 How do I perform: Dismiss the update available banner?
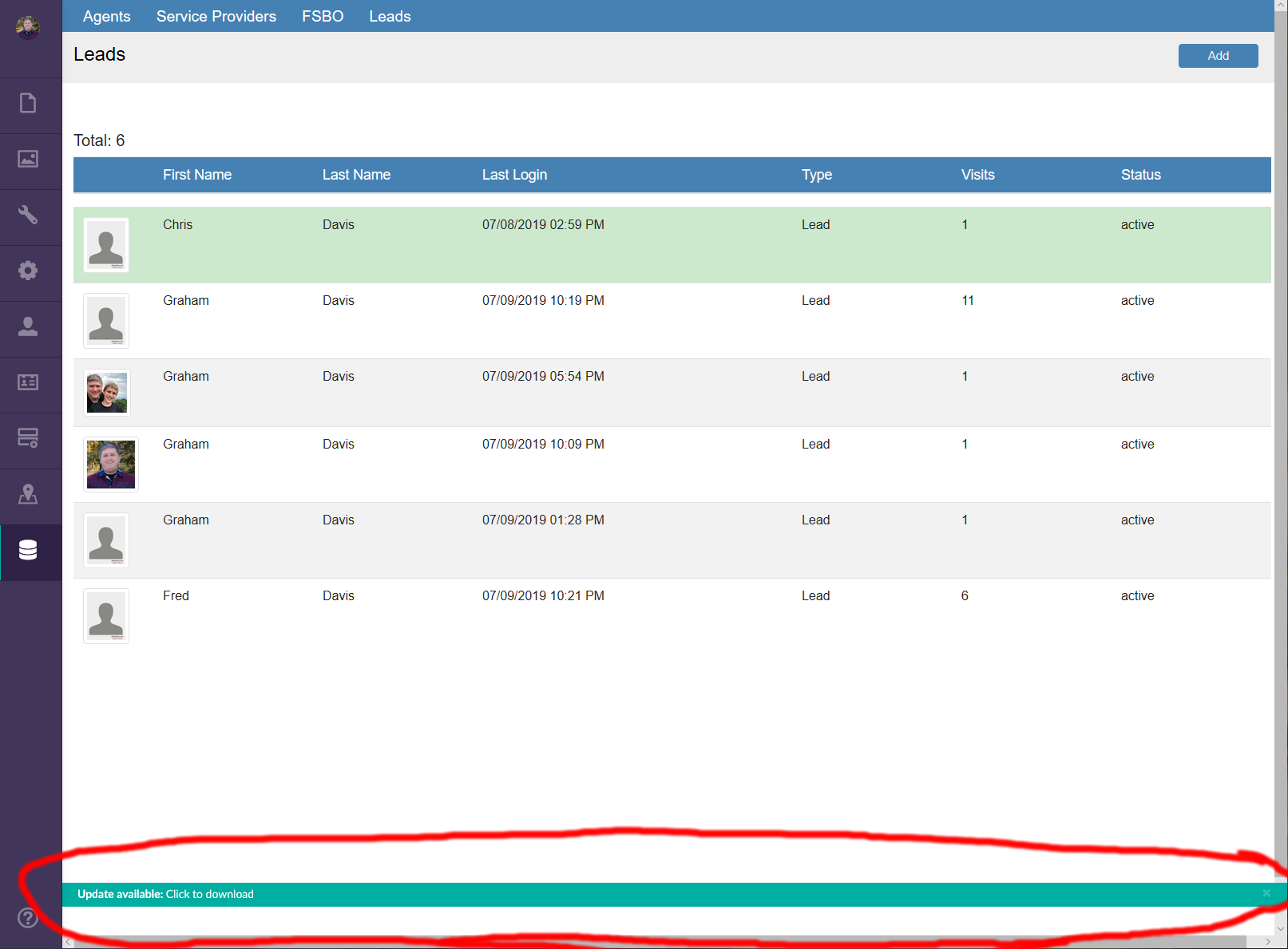click(x=1266, y=893)
